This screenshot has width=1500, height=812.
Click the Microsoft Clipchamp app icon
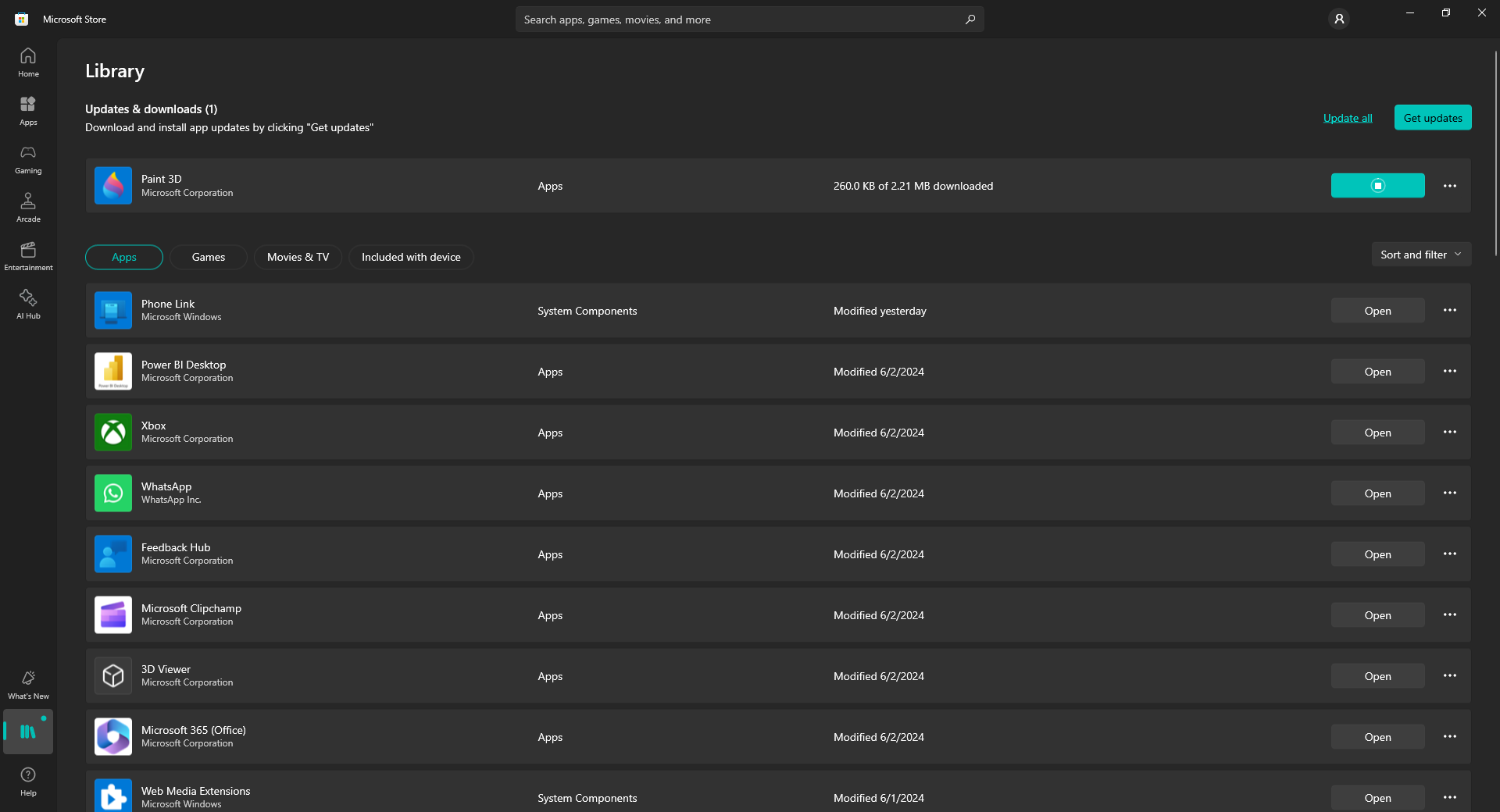(x=113, y=615)
